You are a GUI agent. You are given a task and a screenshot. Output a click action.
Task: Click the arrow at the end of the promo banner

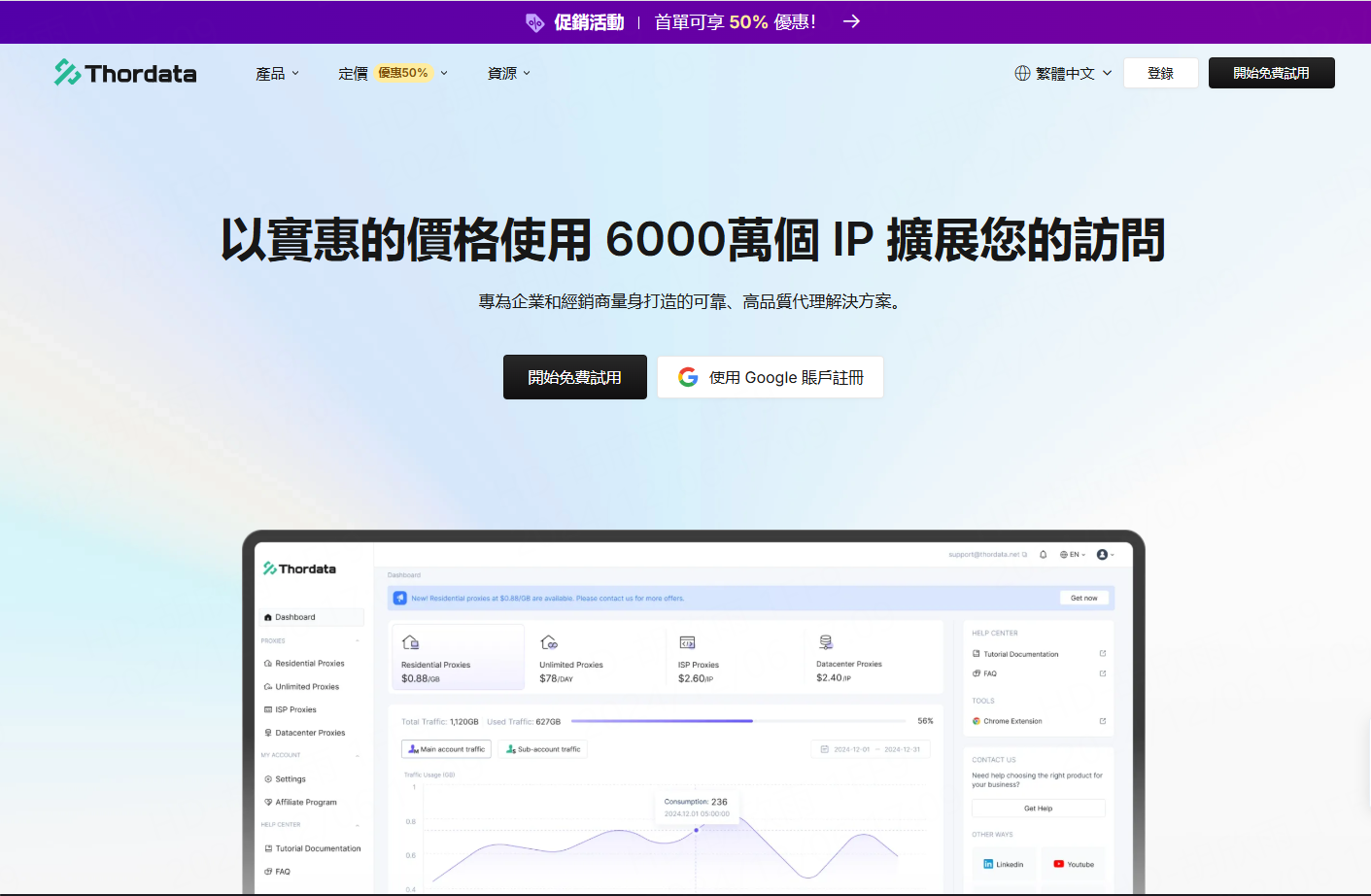pyautogui.click(x=851, y=21)
